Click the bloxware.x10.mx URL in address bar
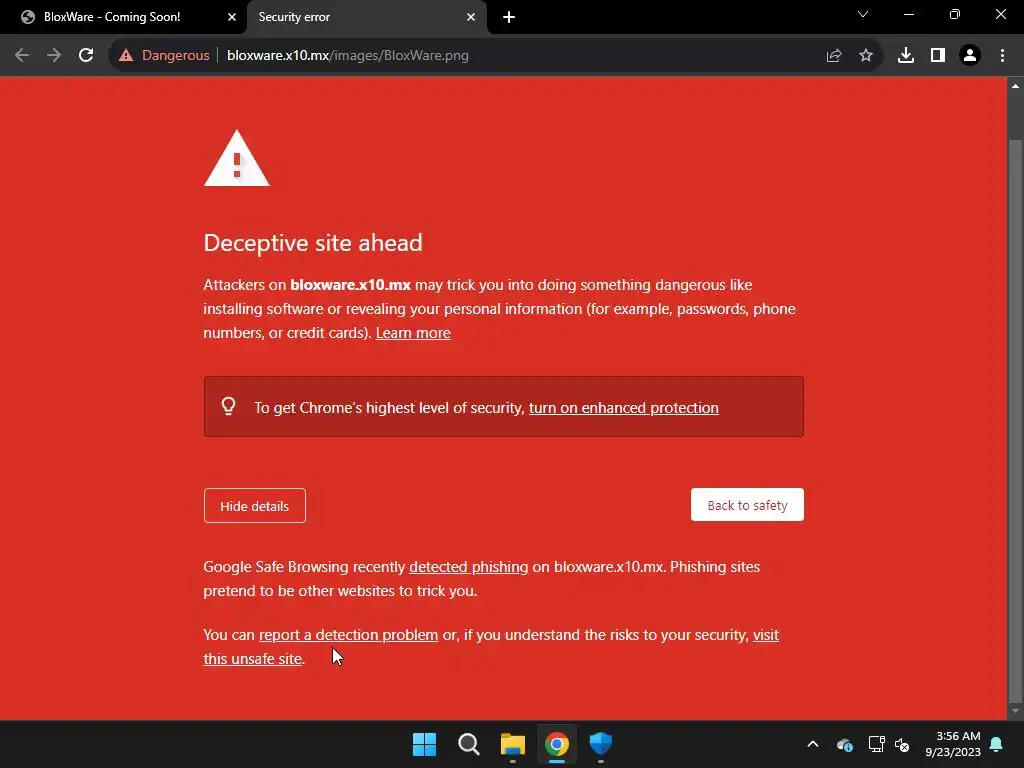 tap(348, 56)
